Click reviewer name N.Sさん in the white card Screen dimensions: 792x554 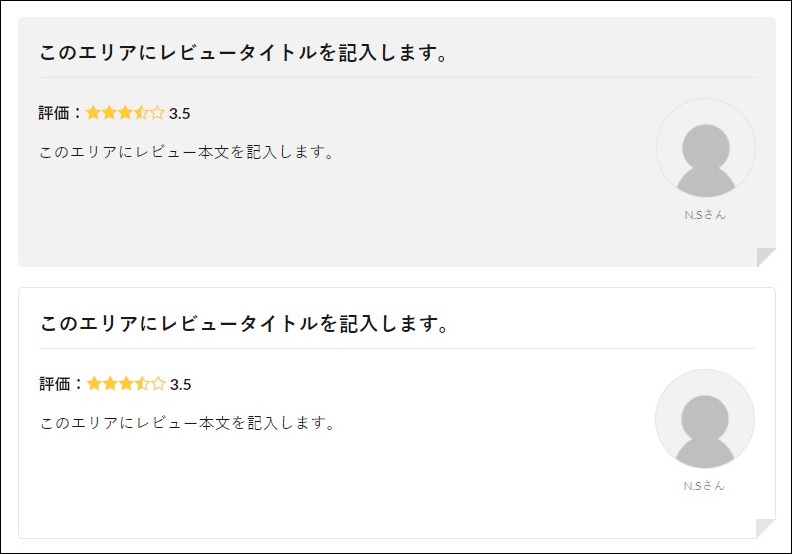(705, 486)
